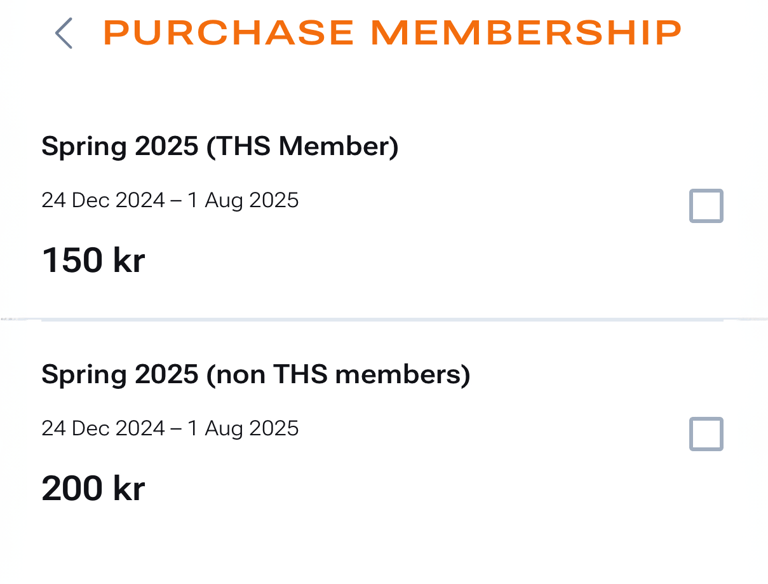The width and height of the screenshot is (768, 584).
Task: Click the (non THS members) parenthetical label
Action: tap(338, 375)
